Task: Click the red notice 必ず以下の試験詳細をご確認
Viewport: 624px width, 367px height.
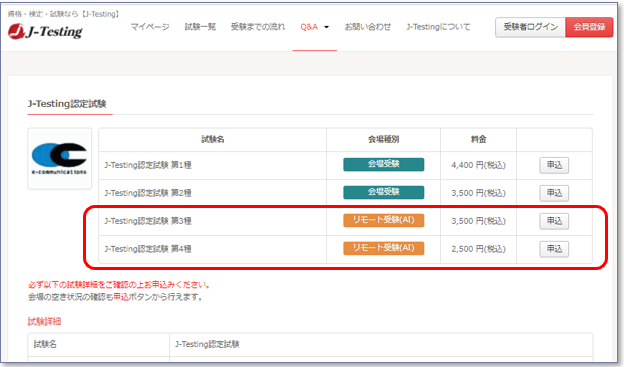Action: pos(119,285)
